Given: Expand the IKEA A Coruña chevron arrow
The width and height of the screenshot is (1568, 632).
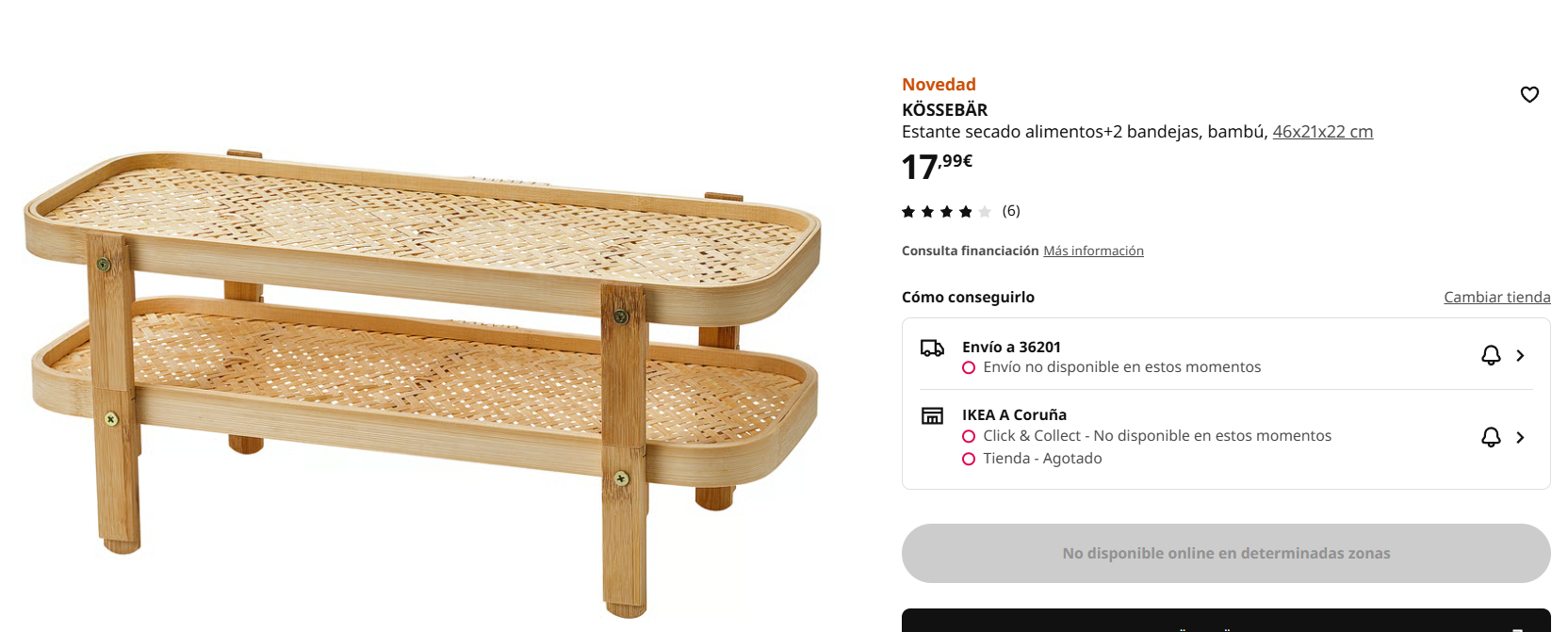Looking at the screenshot, I should [x=1520, y=437].
